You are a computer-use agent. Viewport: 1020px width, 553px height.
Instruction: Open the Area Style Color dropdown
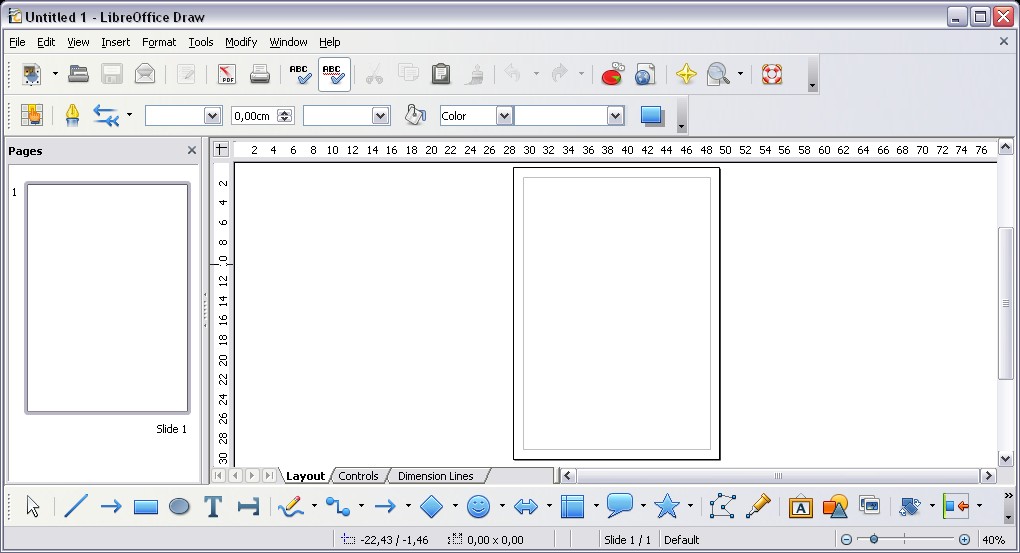click(504, 116)
